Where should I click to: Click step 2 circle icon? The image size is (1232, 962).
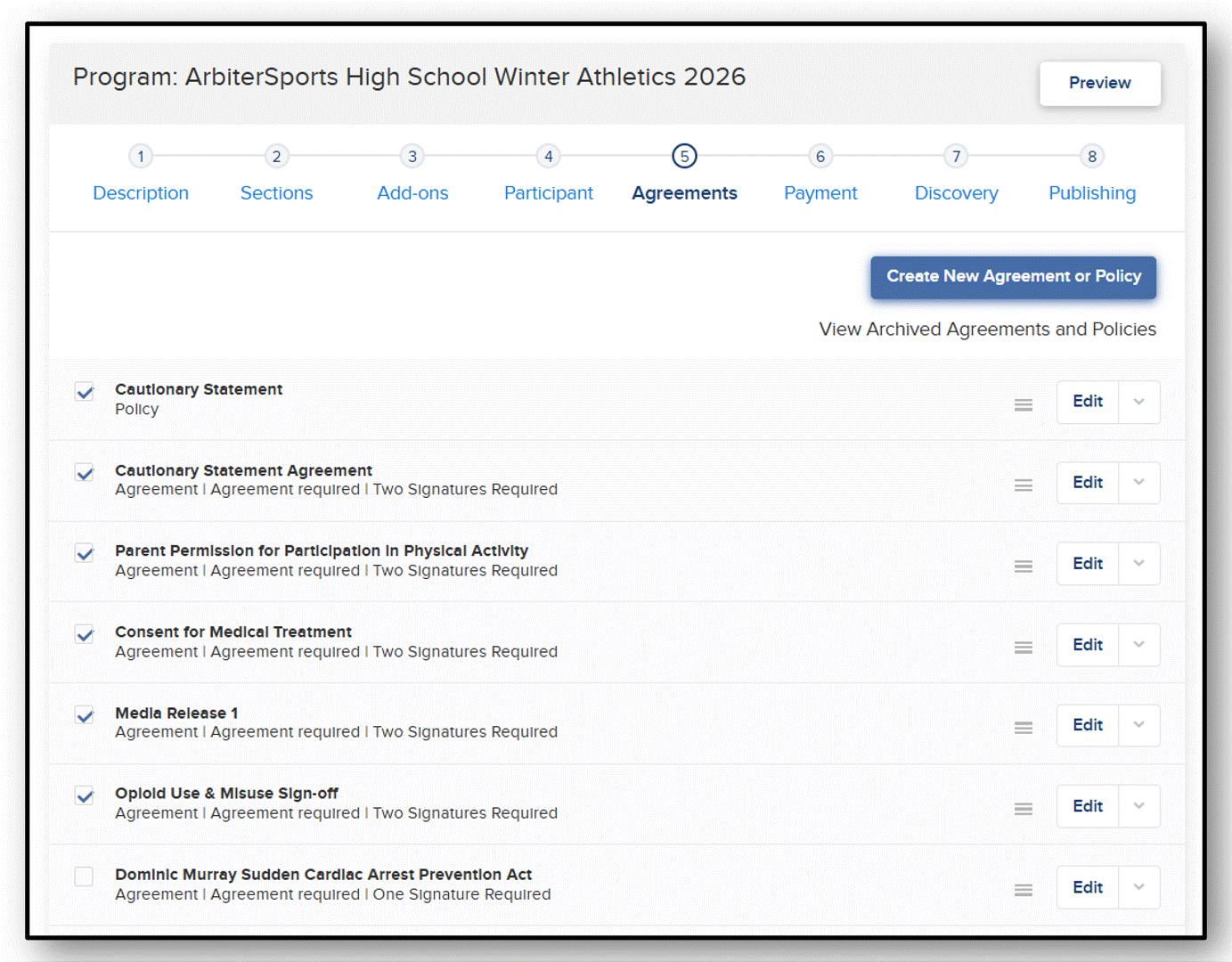277,156
